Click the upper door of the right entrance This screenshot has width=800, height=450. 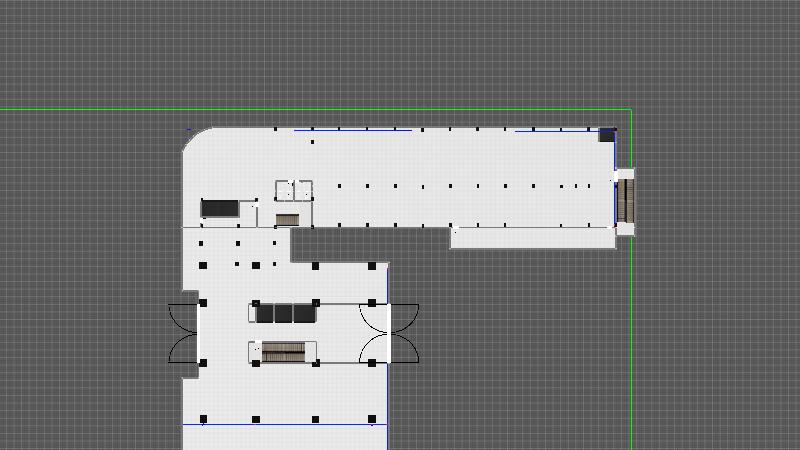[404, 317]
